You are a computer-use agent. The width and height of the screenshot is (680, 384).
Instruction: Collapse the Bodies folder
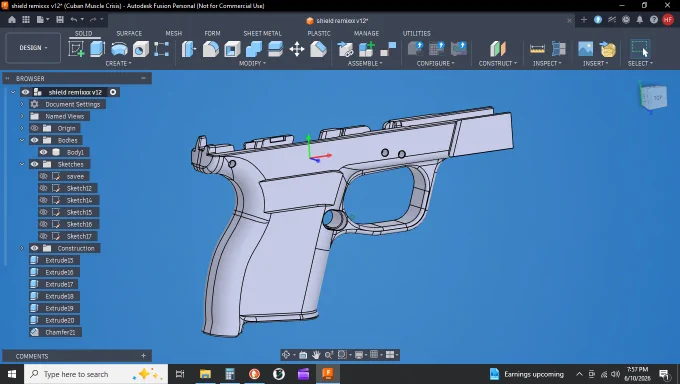pos(22,140)
